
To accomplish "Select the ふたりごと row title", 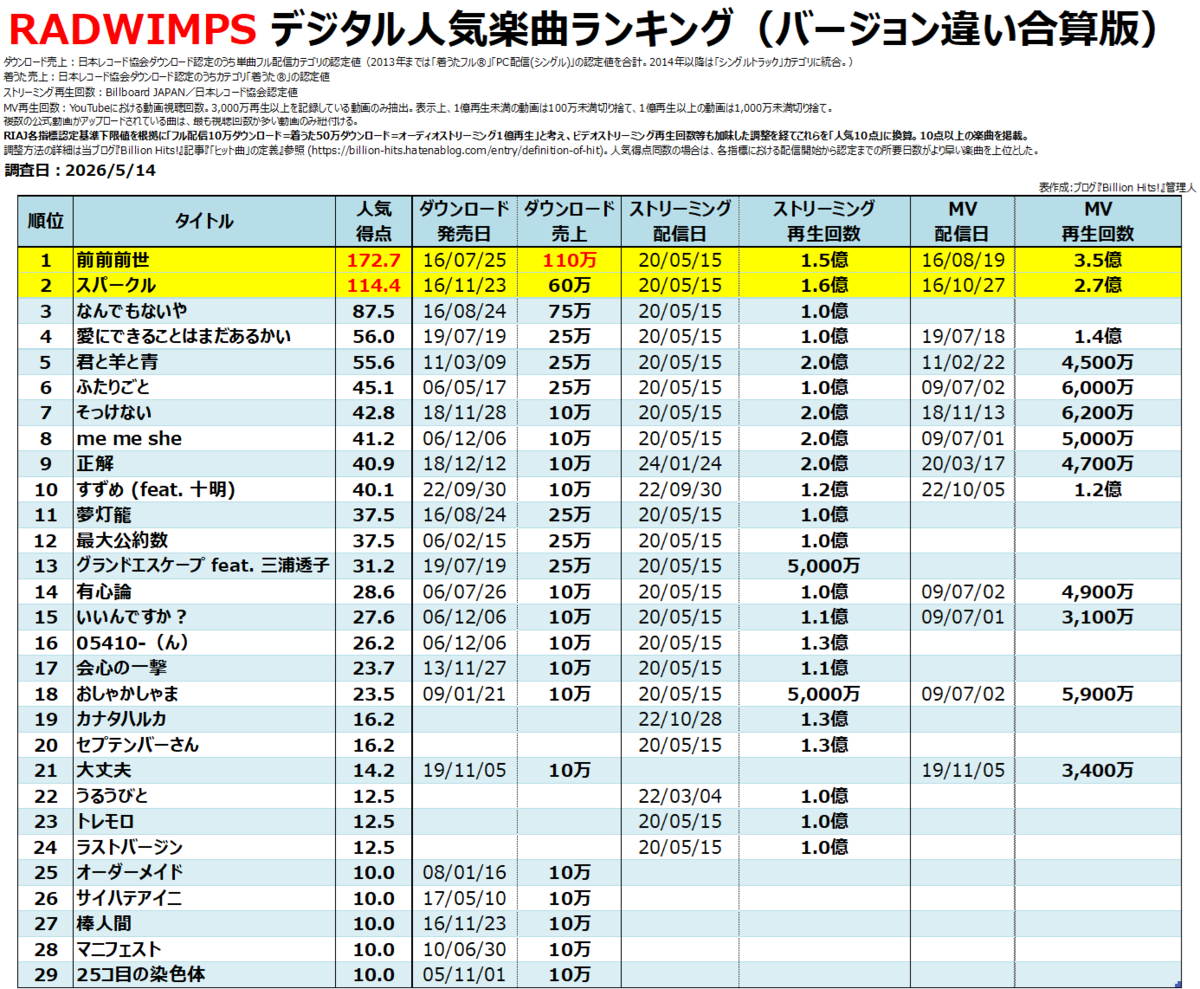I will pos(206,387).
